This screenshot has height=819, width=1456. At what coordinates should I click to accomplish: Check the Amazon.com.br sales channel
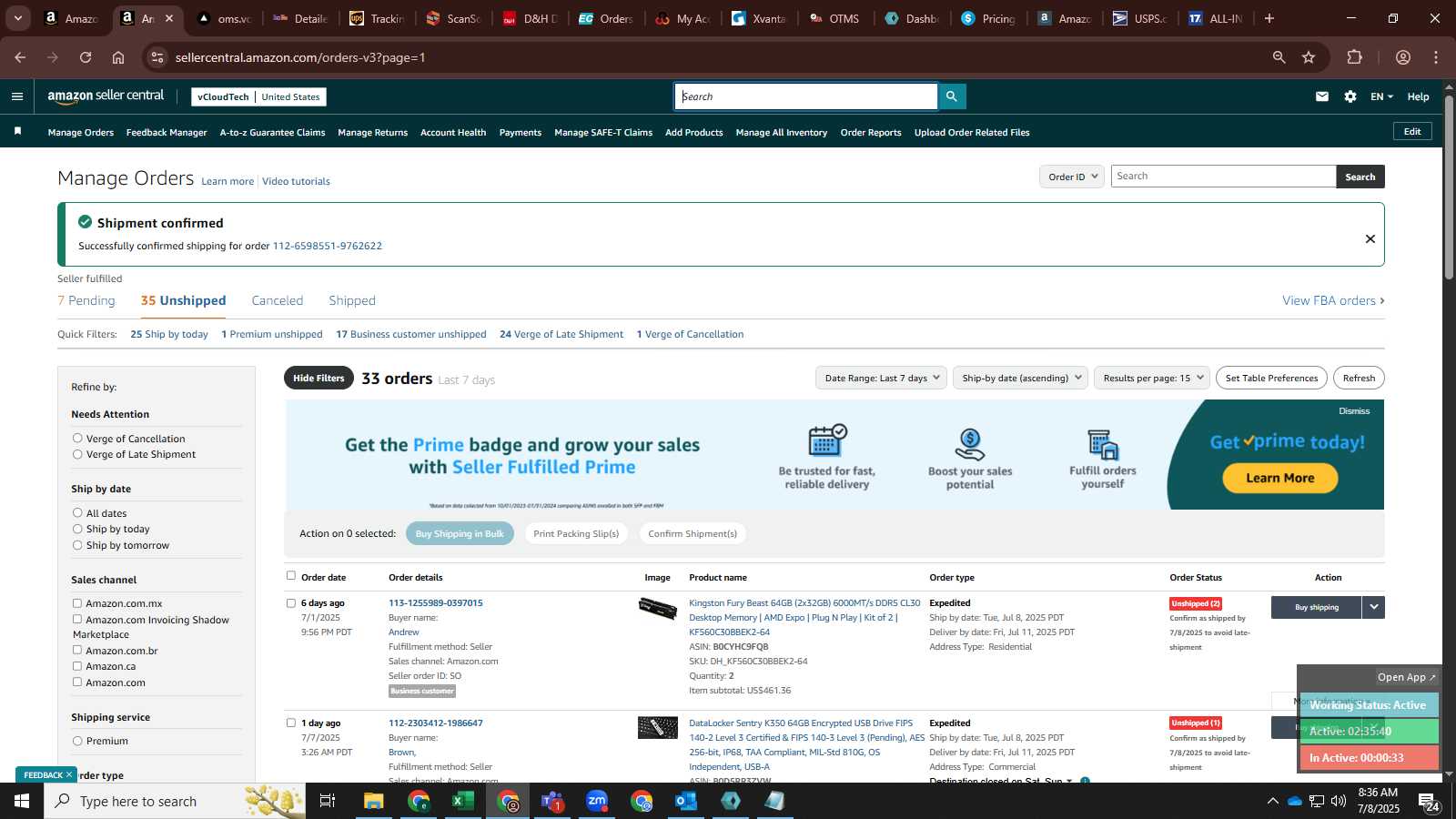[77, 650]
